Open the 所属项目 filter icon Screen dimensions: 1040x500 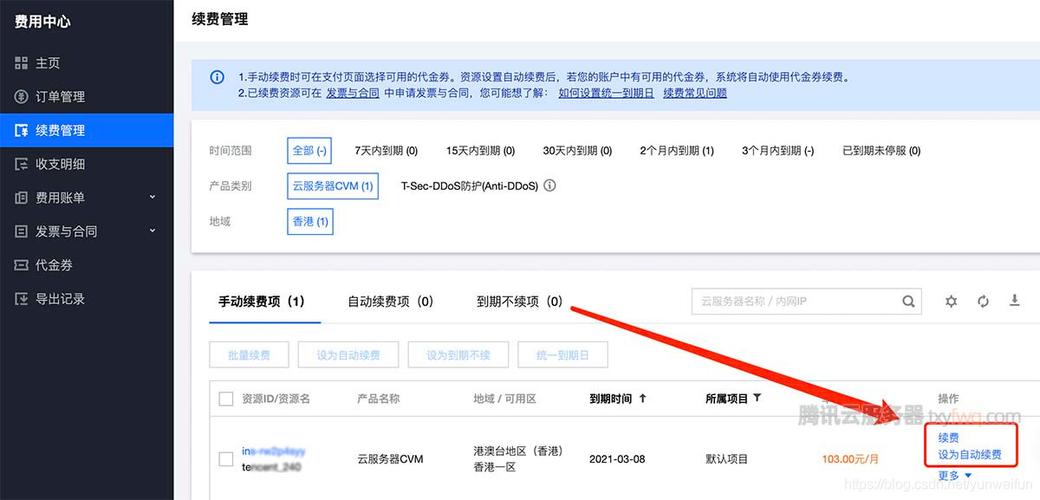[x=757, y=398]
